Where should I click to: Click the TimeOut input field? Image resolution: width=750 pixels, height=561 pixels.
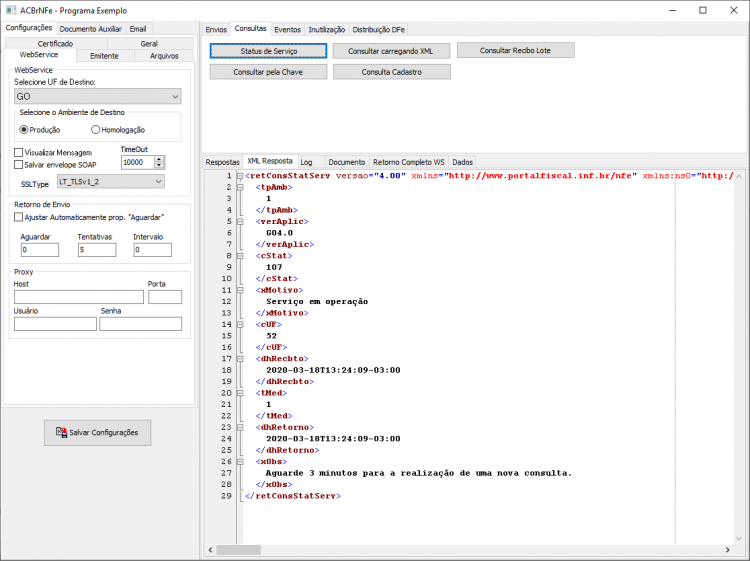click(138, 163)
